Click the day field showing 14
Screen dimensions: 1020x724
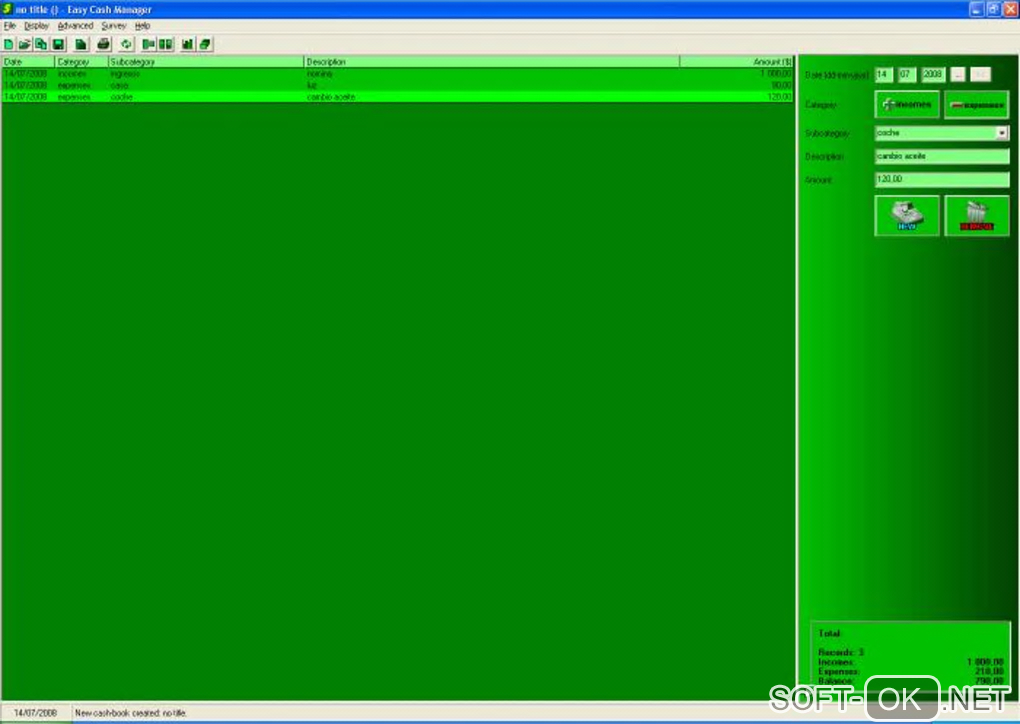point(883,74)
